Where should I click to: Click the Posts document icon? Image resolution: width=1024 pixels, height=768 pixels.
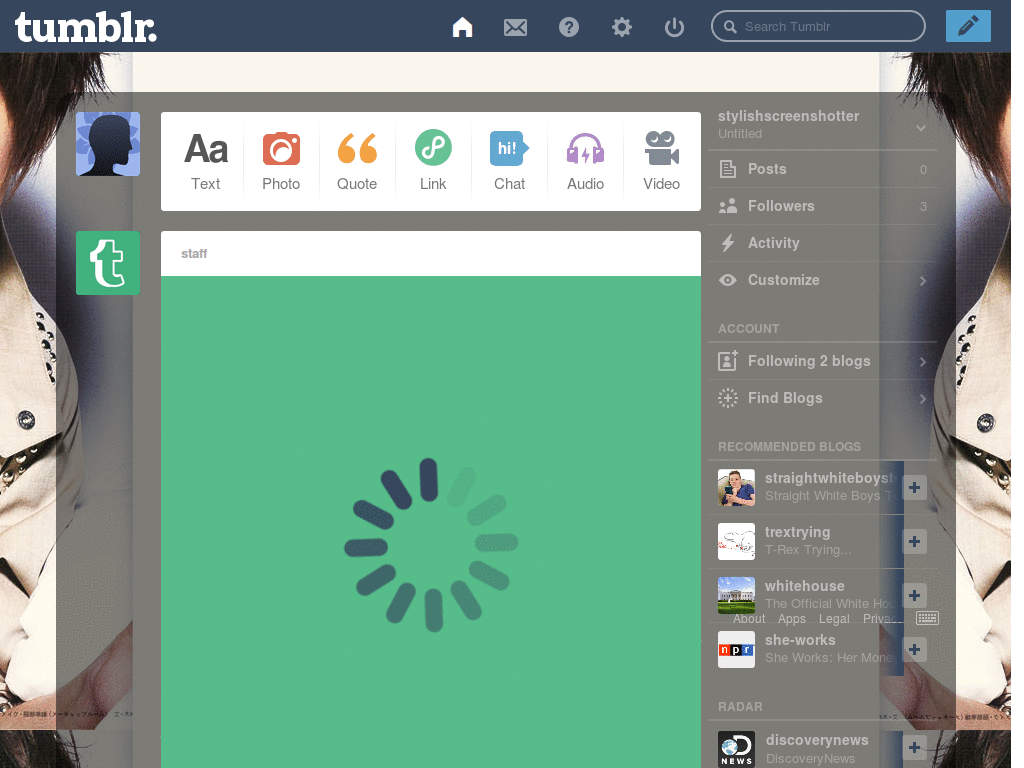[728, 169]
